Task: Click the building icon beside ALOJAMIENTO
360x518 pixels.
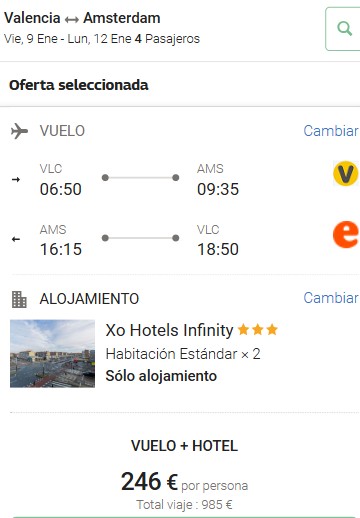Action: [19, 299]
